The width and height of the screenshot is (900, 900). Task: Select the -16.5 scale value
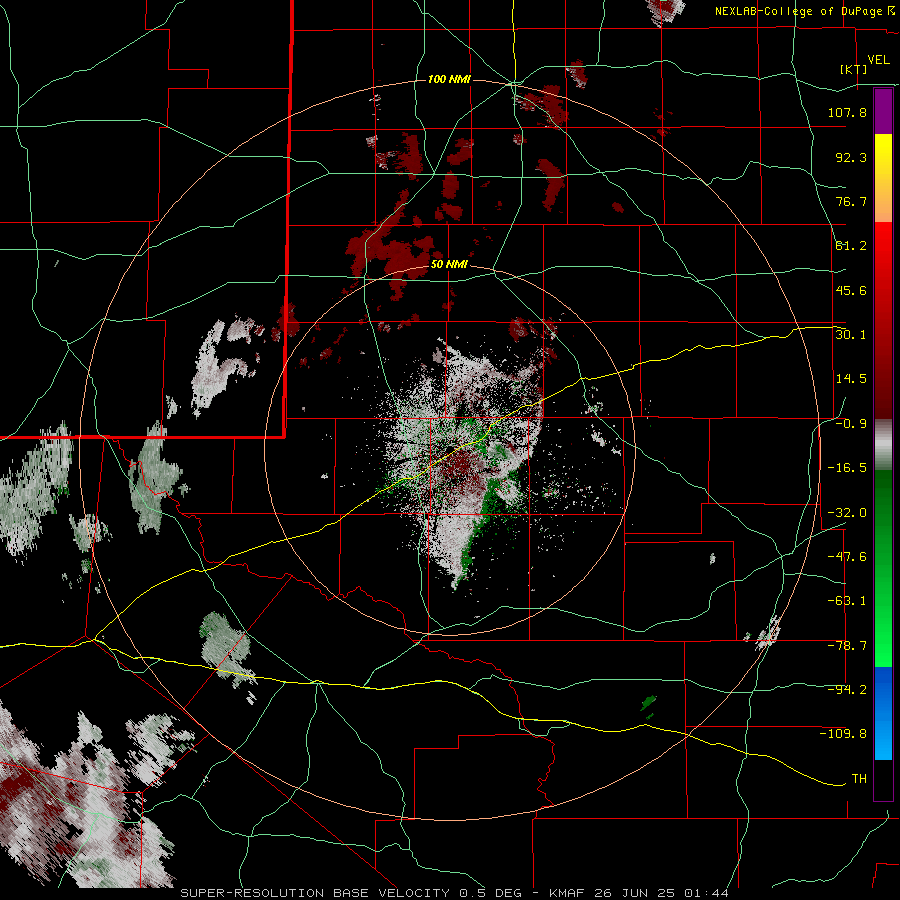(x=847, y=468)
